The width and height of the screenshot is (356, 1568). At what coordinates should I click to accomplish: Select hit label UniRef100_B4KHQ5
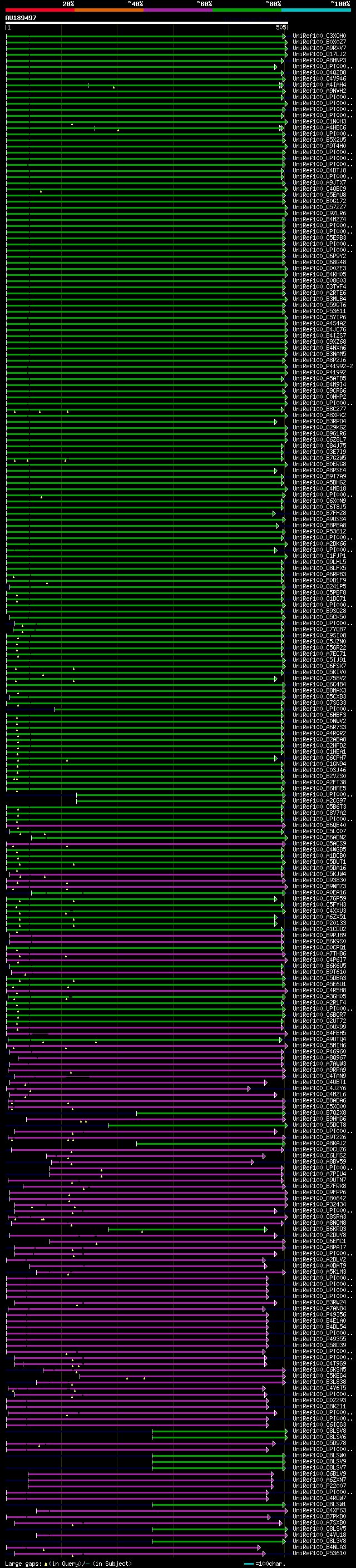319,275
